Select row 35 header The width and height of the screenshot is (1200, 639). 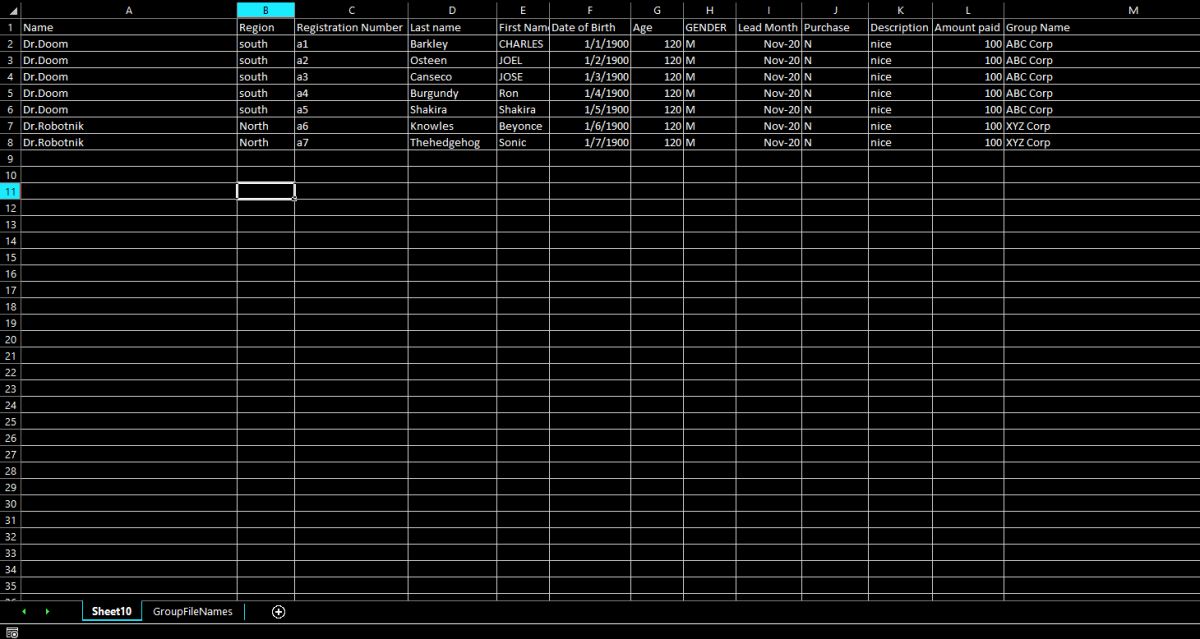(x=10, y=585)
